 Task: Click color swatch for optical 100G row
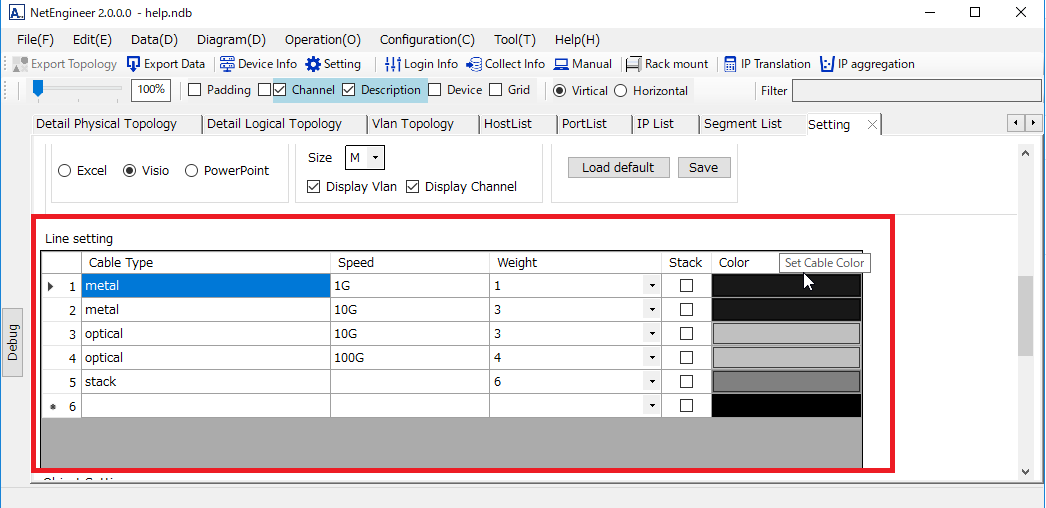[x=786, y=357]
